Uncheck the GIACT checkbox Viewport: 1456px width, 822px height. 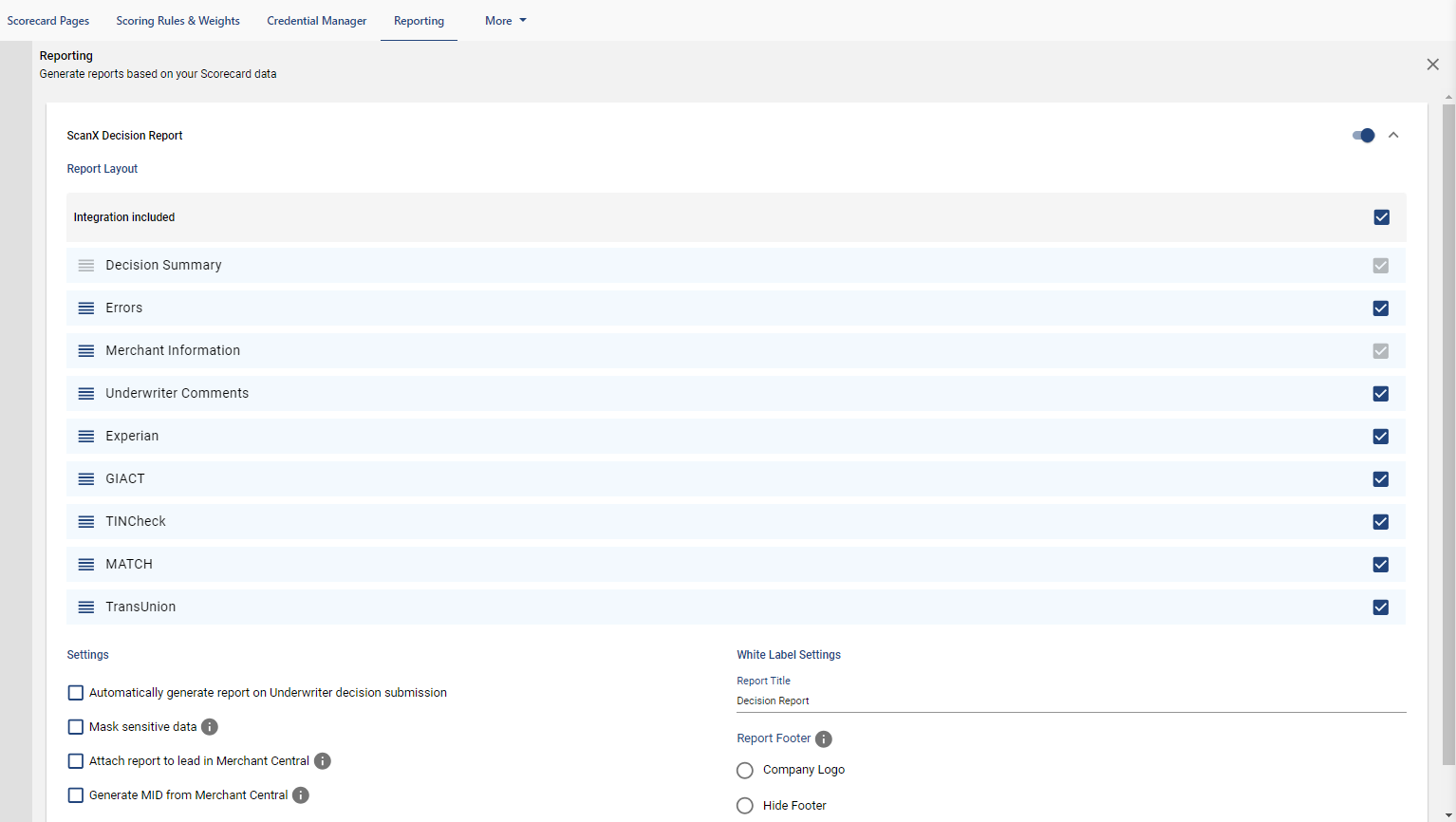tap(1381, 479)
